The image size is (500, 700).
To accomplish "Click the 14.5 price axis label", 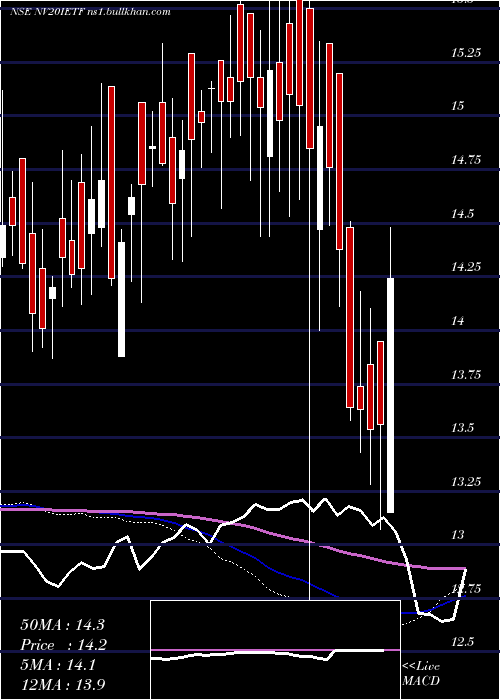I will tap(462, 214).
